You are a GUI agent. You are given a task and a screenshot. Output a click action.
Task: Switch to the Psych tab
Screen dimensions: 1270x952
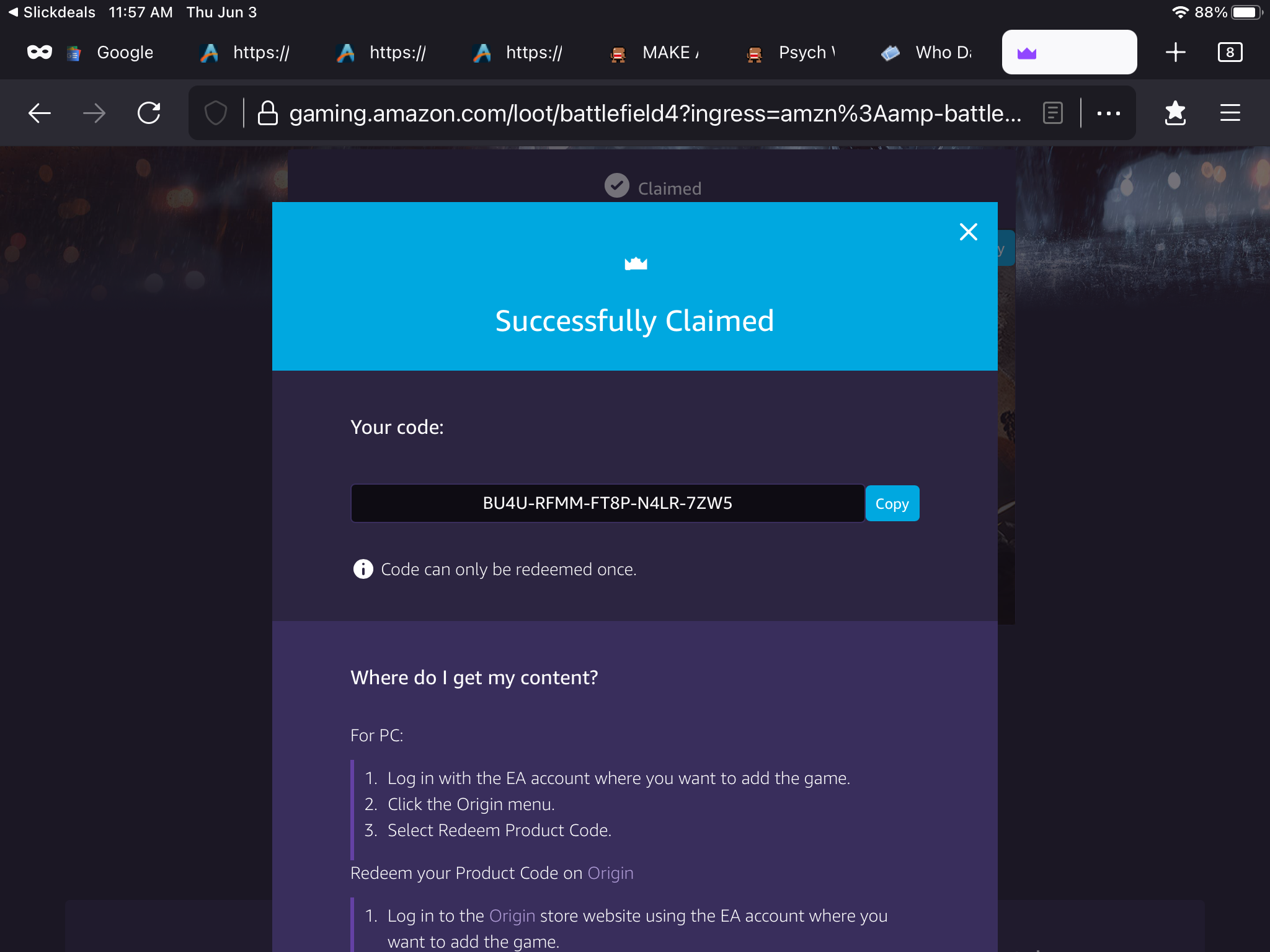791,52
